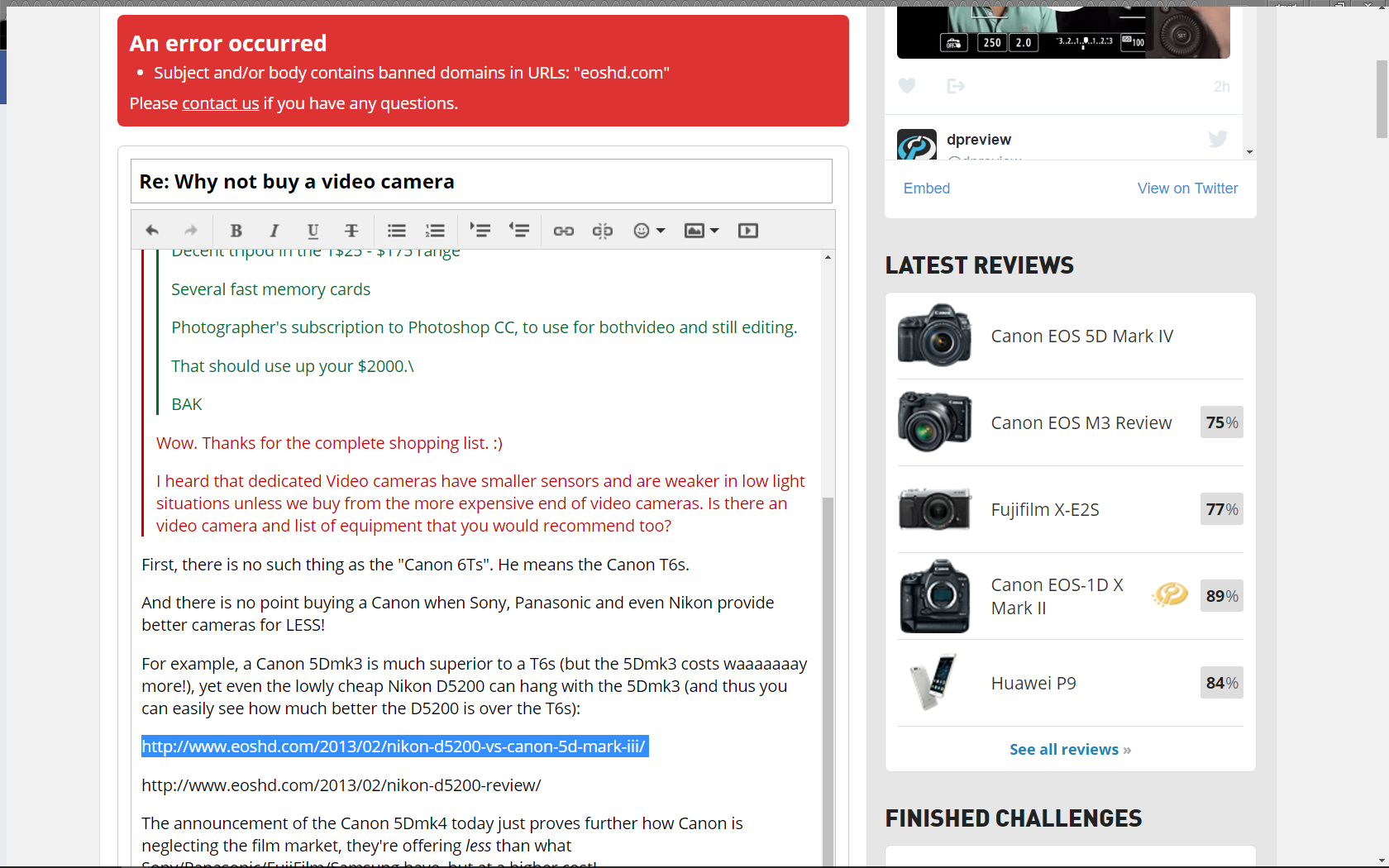Click the FINISHED CHALLENGES heading
The height and width of the screenshot is (868, 1389).
click(x=1014, y=818)
